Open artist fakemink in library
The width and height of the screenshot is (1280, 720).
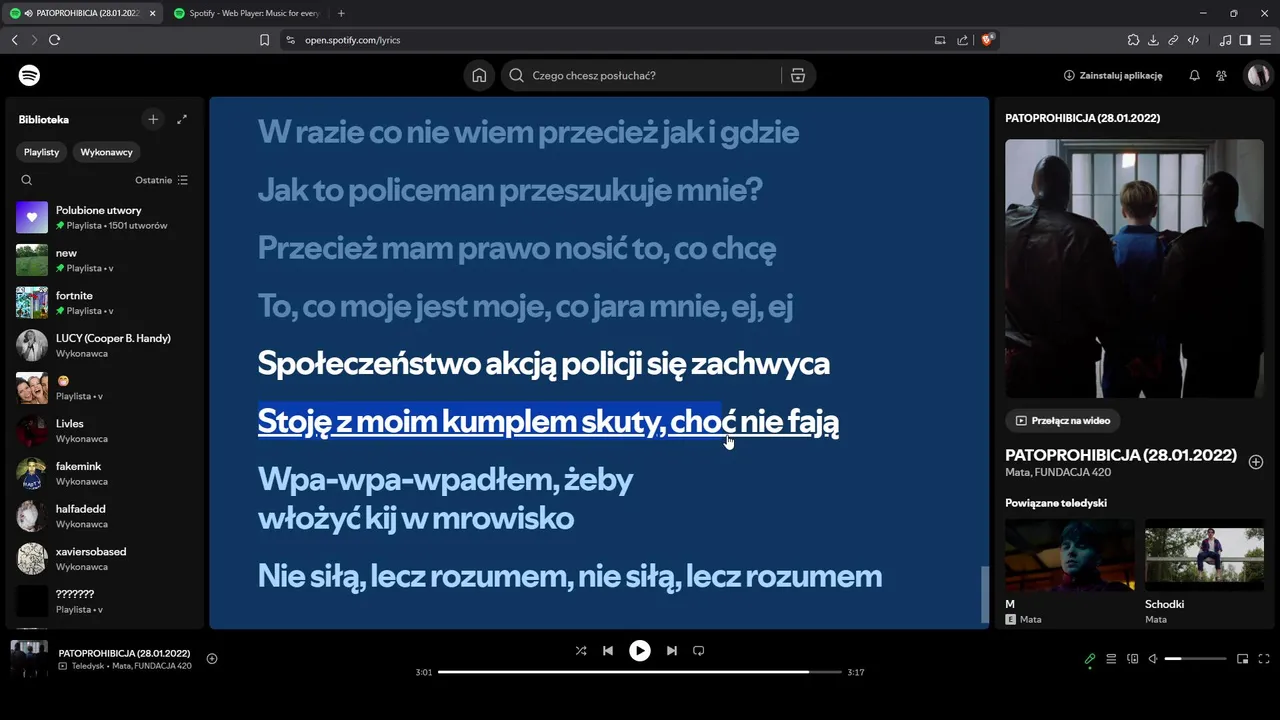pyautogui.click(x=104, y=473)
